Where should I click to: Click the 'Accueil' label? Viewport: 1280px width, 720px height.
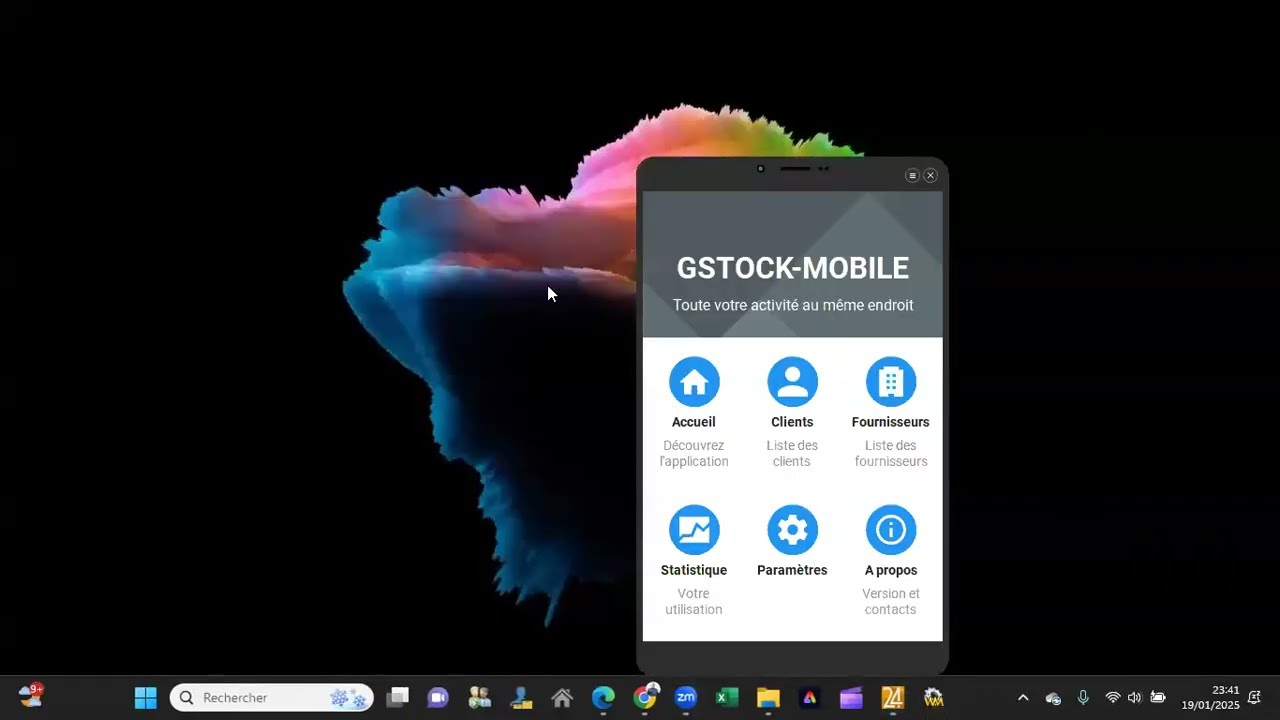point(694,422)
